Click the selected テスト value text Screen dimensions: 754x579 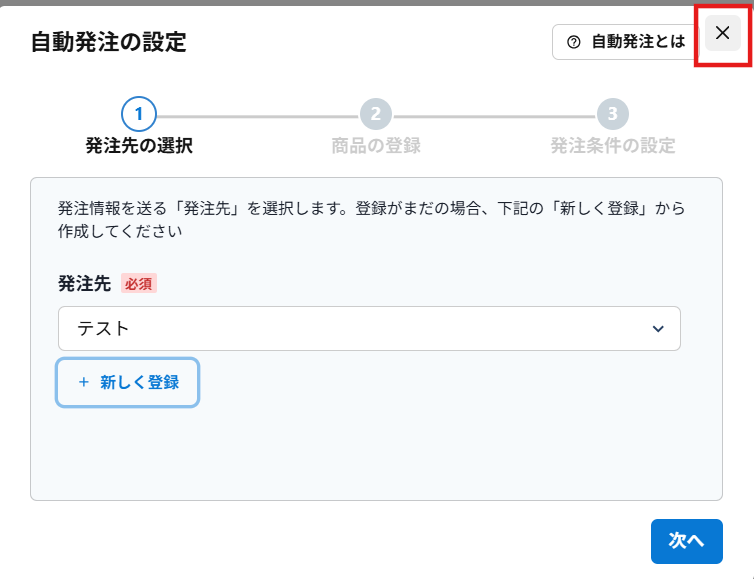[x=104, y=329]
